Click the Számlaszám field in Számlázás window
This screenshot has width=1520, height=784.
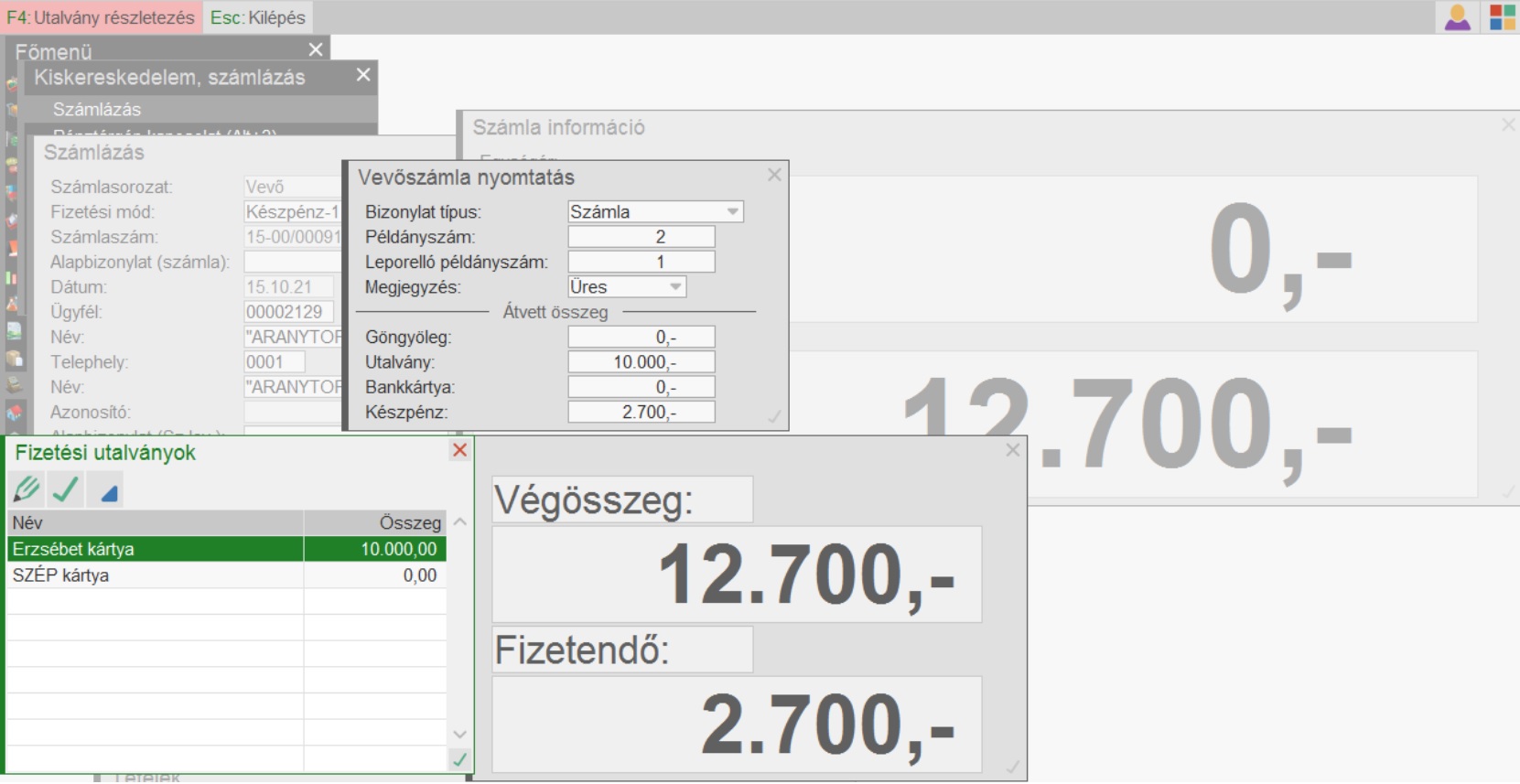tap(293, 237)
